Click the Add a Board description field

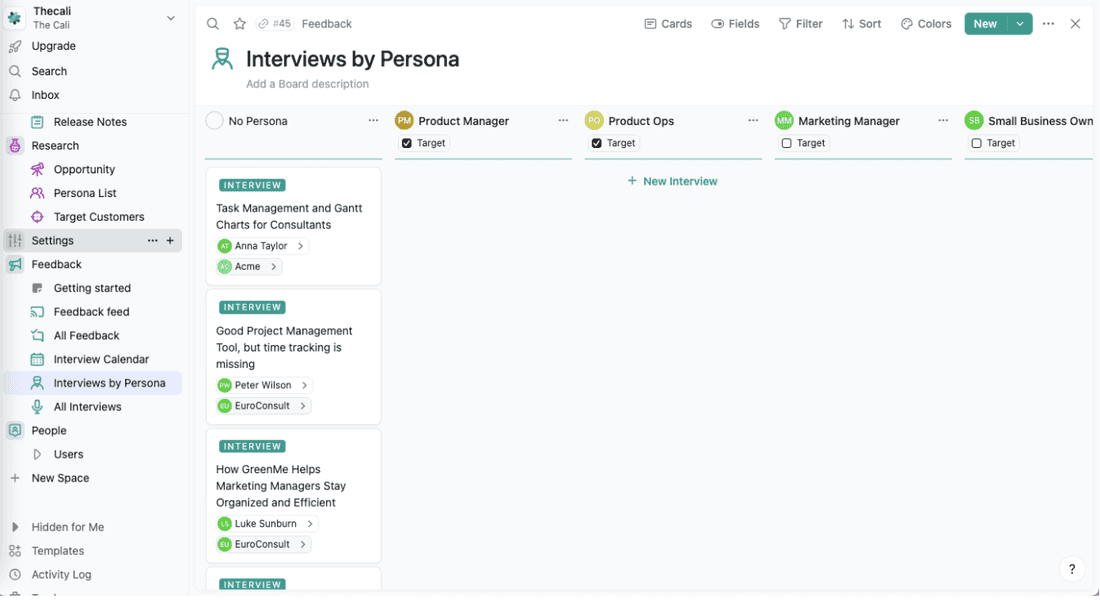pyautogui.click(x=307, y=84)
